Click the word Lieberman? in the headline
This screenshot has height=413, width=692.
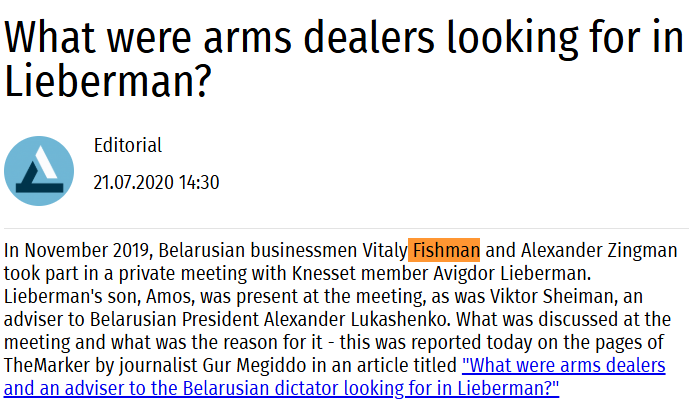click(x=108, y=81)
